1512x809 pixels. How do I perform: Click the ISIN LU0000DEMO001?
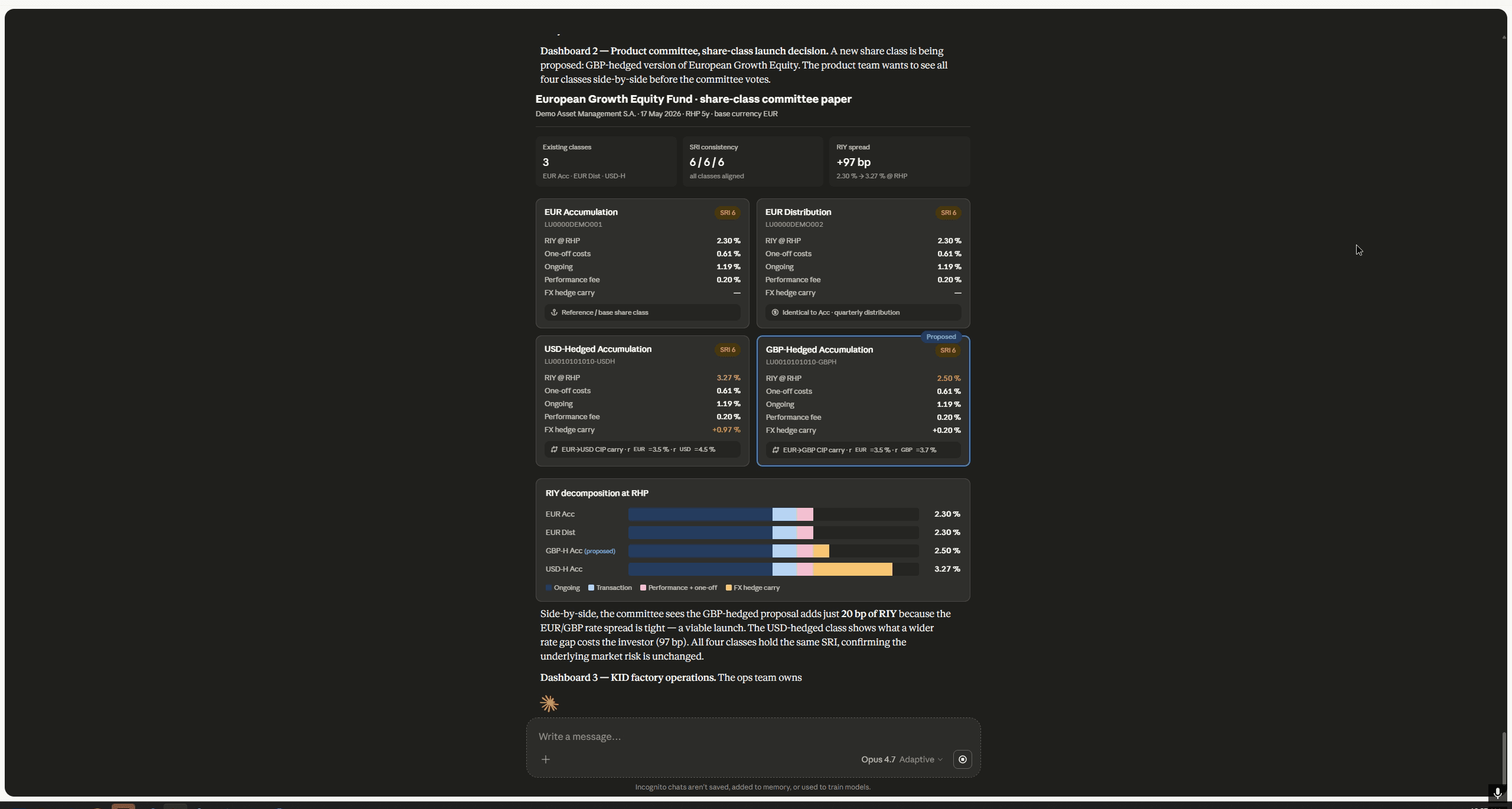573,224
